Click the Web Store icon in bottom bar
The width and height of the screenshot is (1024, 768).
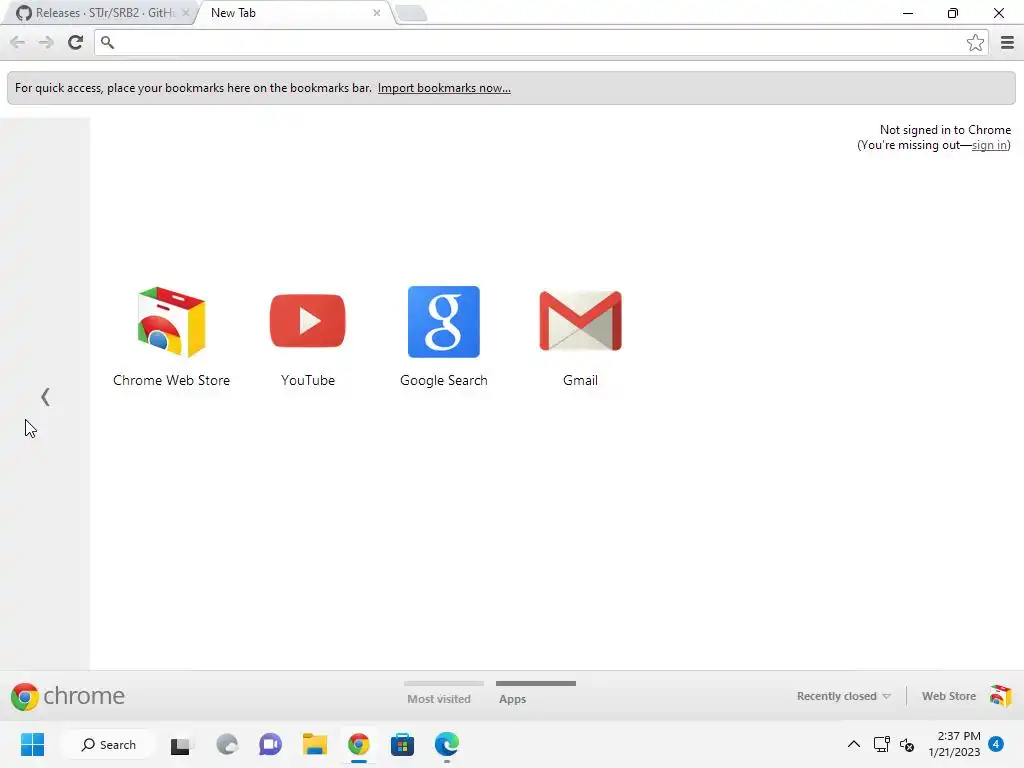pyautogui.click(x=1000, y=696)
